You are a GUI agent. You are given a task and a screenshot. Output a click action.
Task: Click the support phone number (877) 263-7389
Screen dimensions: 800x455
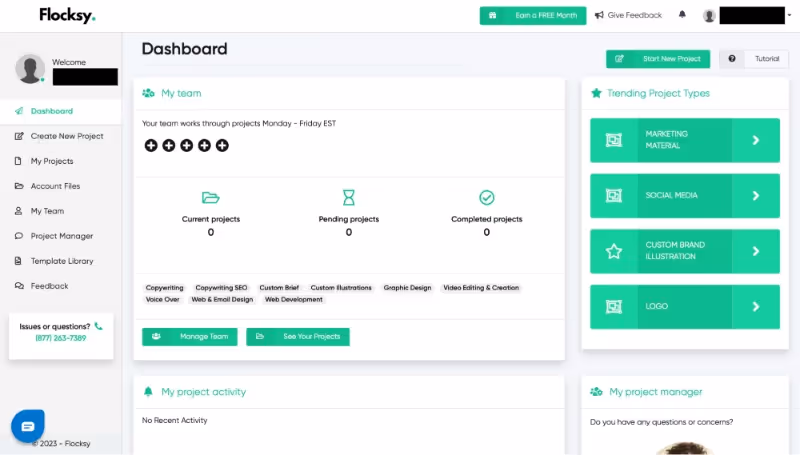click(x=61, y=338)
